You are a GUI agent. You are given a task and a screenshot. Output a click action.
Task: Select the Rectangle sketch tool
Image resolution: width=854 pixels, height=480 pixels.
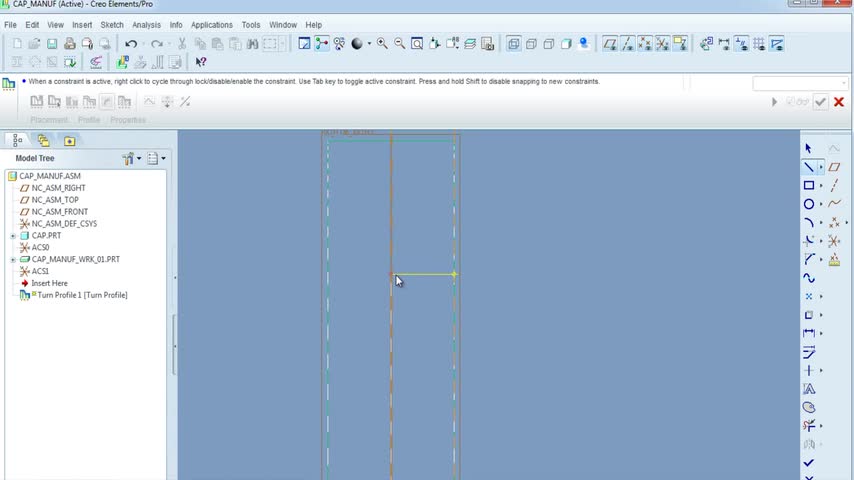(x=809, y=186)
